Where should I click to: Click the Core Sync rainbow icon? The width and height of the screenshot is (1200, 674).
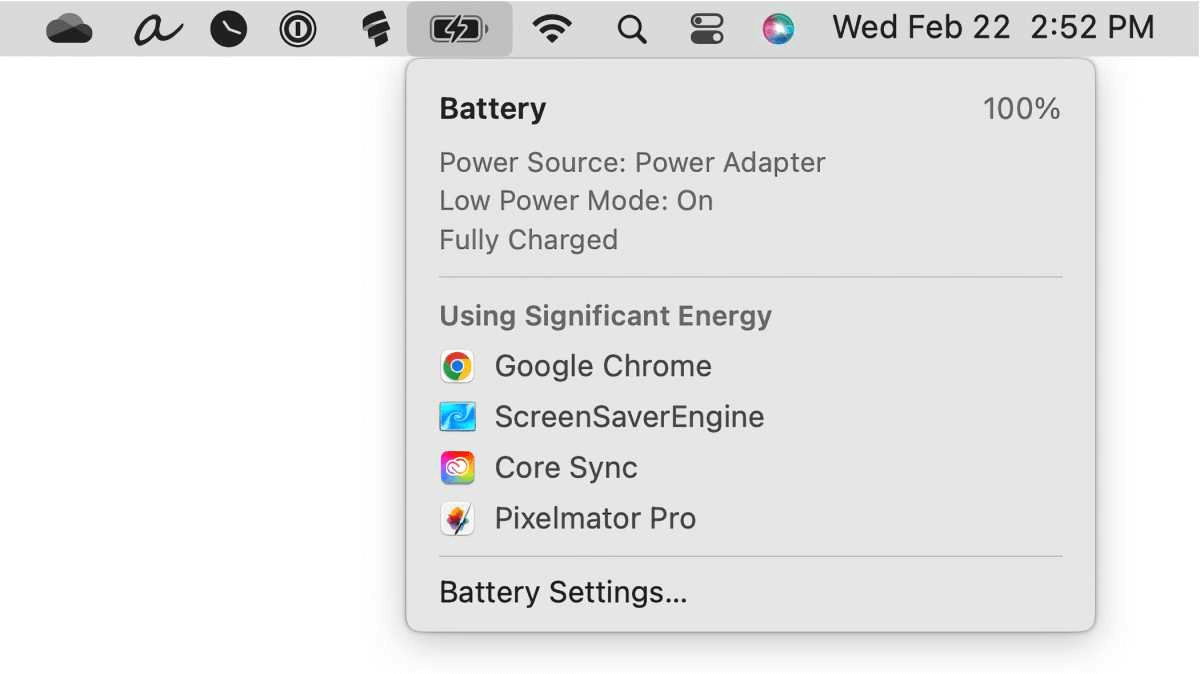pos(457,468)
